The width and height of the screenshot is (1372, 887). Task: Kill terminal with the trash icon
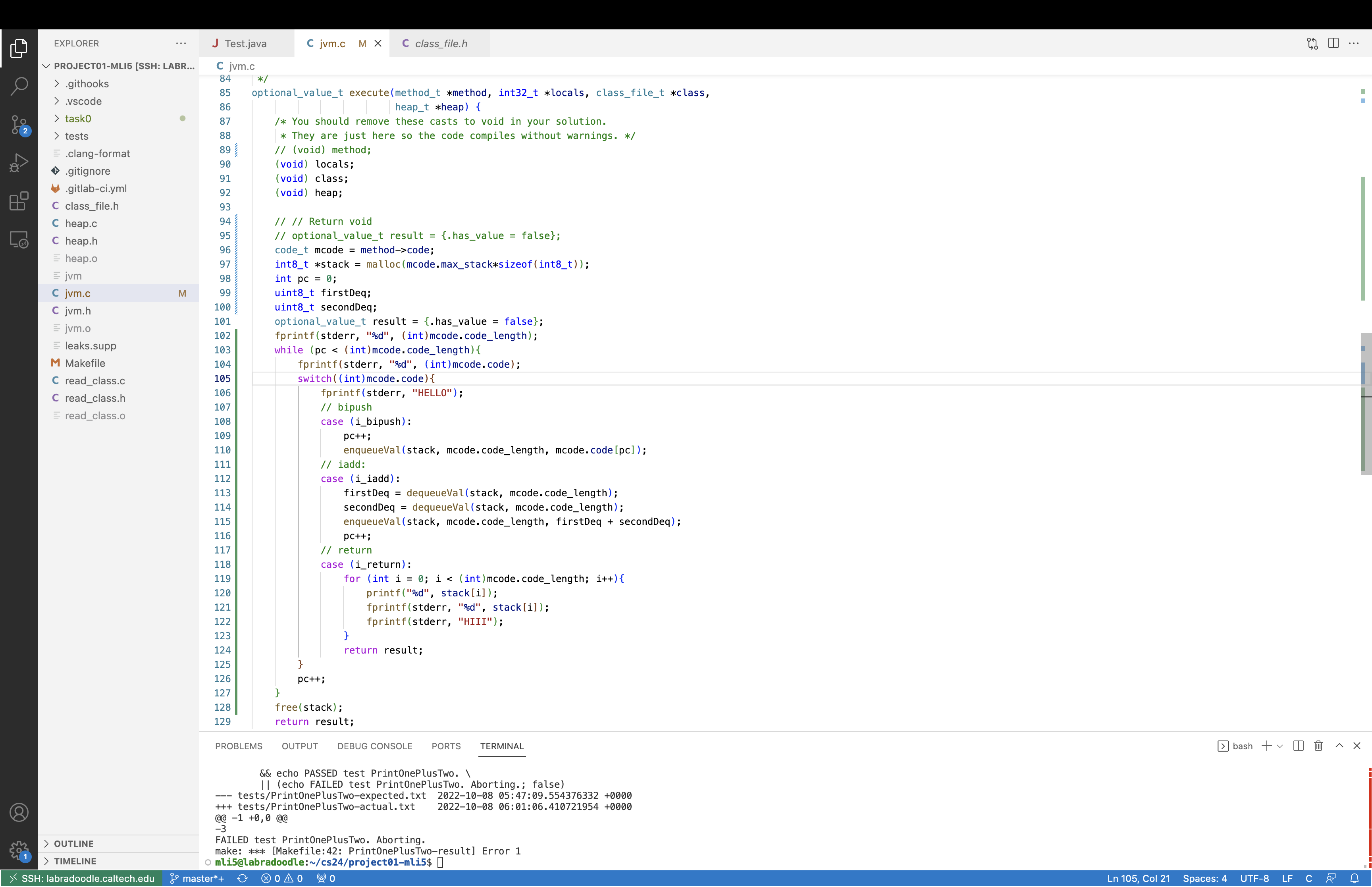[1318, 746]
